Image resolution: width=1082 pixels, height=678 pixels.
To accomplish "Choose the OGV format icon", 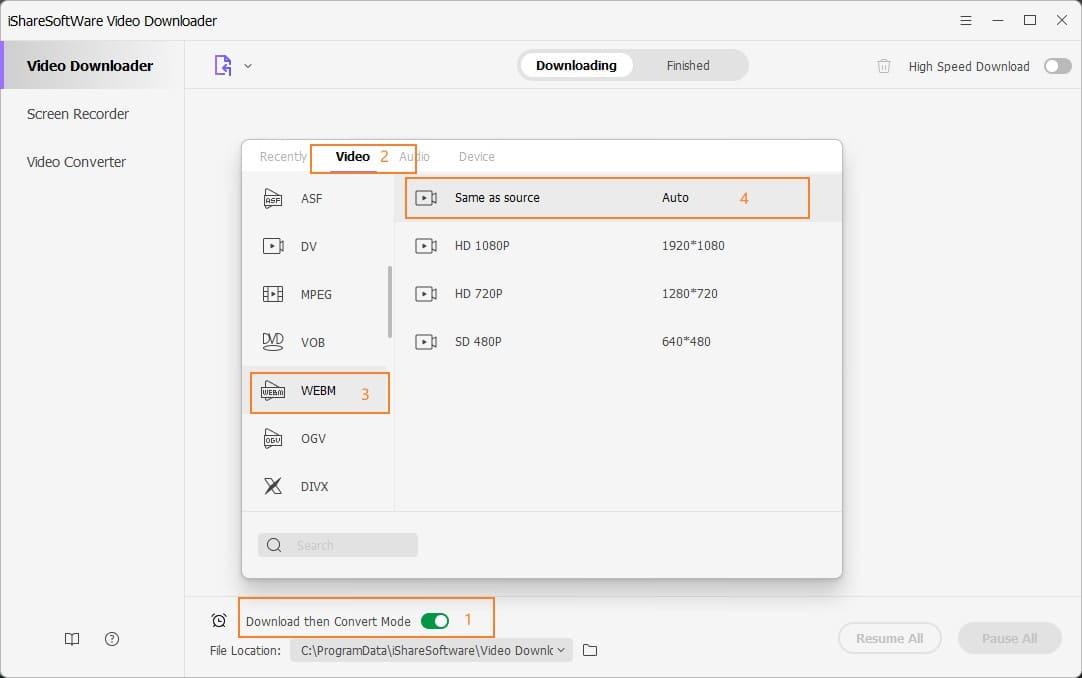I will tap(273, 438).
